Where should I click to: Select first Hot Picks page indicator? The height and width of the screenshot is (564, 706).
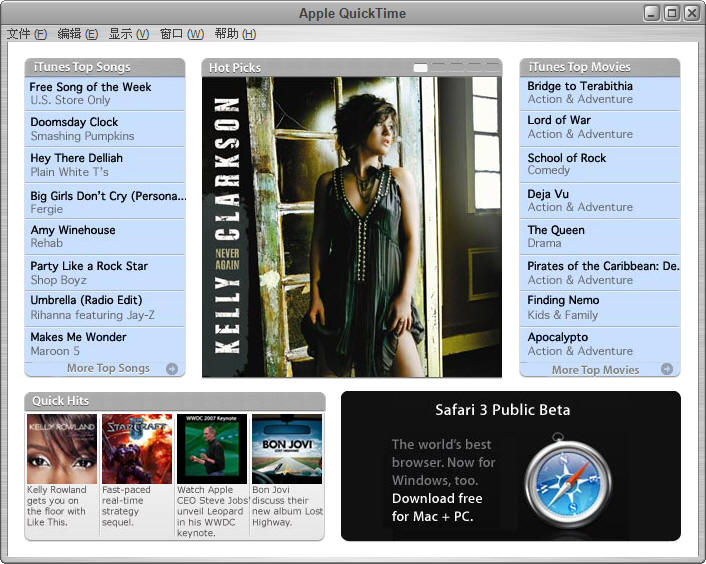coord(420,68)
